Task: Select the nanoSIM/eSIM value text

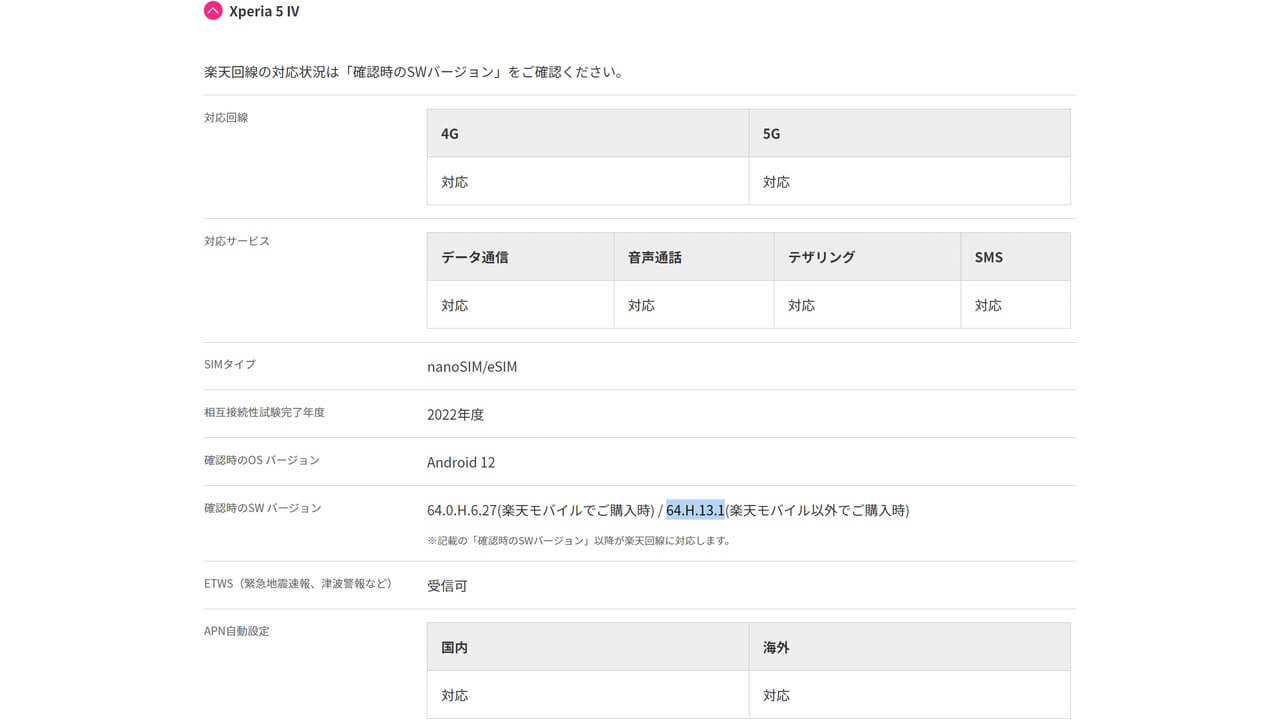Action: pyautogui.click(x=470, y=366)
